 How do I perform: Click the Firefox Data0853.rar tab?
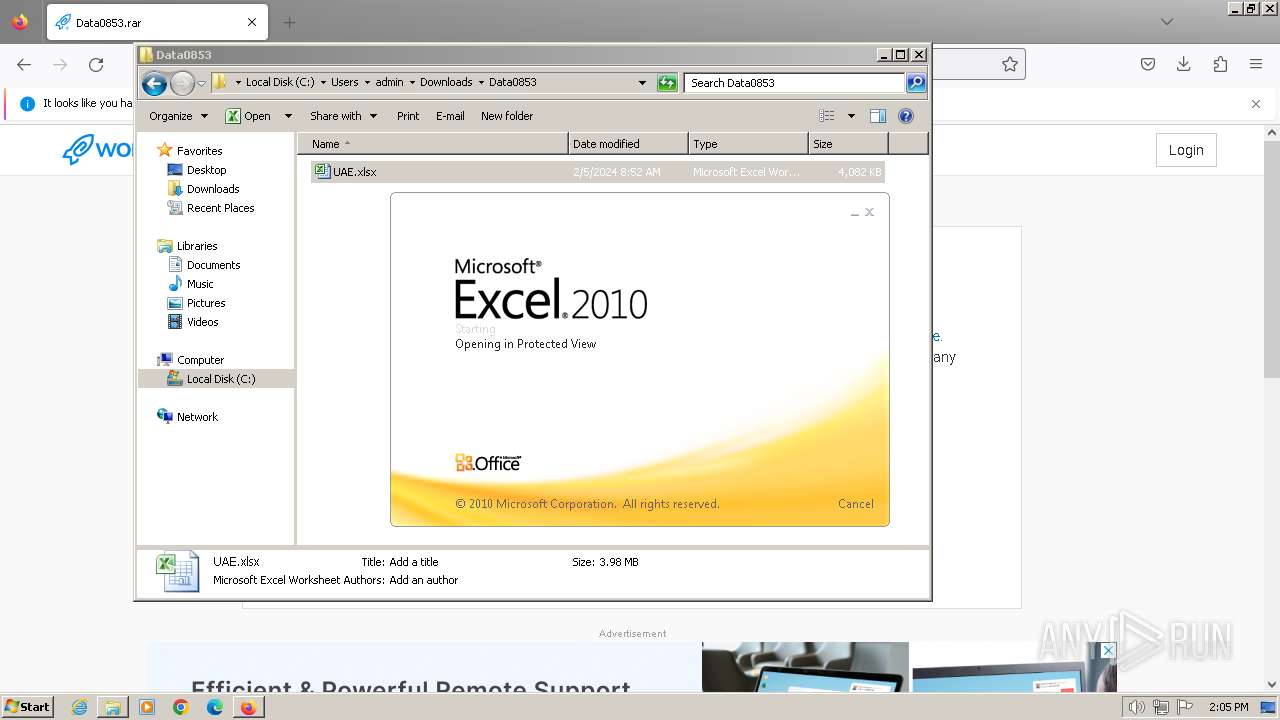[x=155, y=22]
